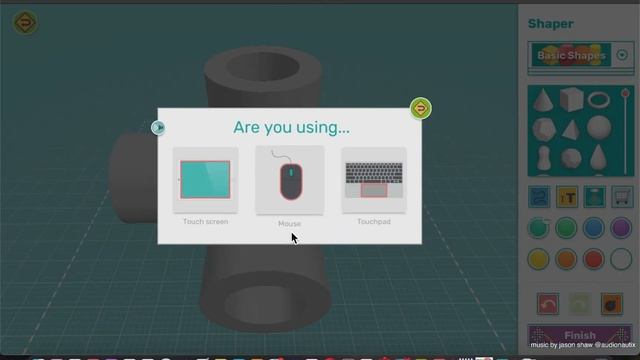Choose the Touchpad input option

click(x=374, y=180)
